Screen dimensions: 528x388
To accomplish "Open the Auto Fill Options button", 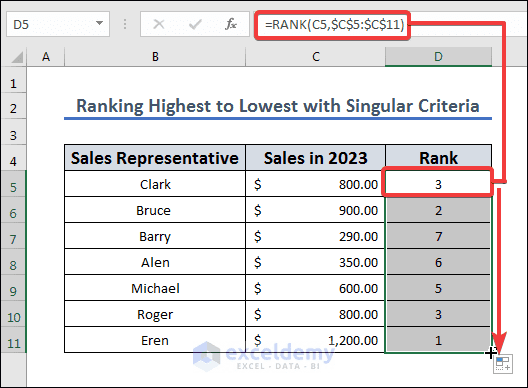I will (503, 364).
